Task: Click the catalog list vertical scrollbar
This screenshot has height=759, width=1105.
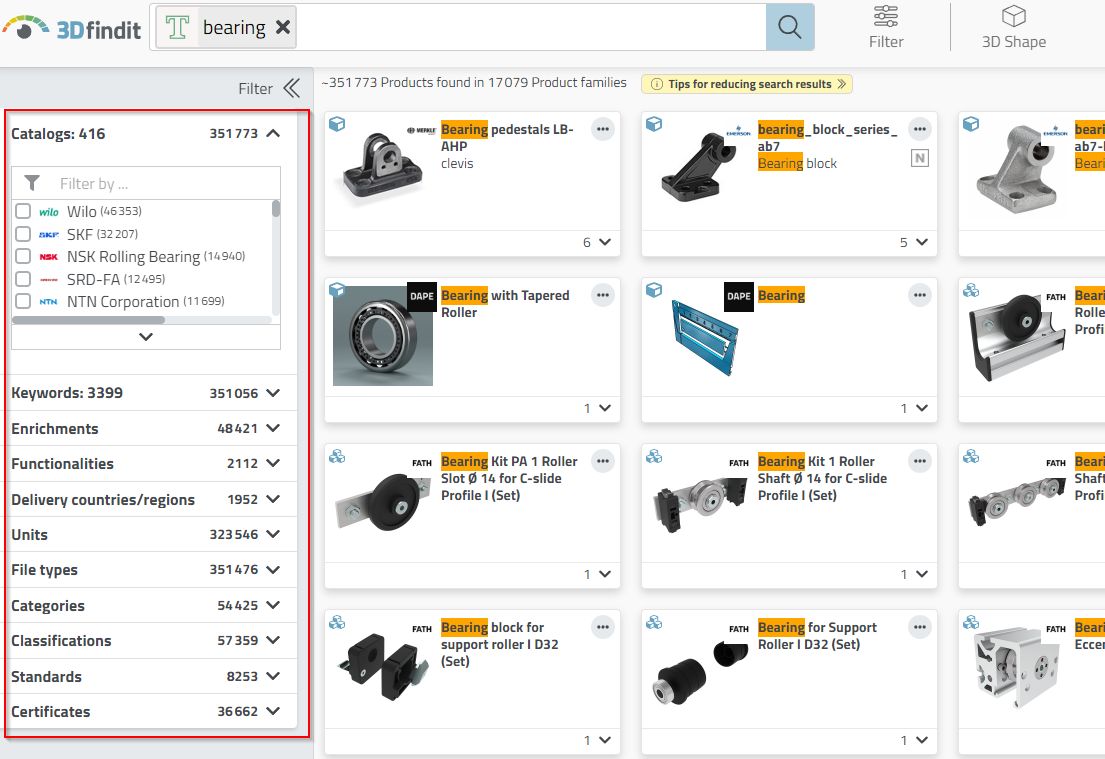Action: 276,209
